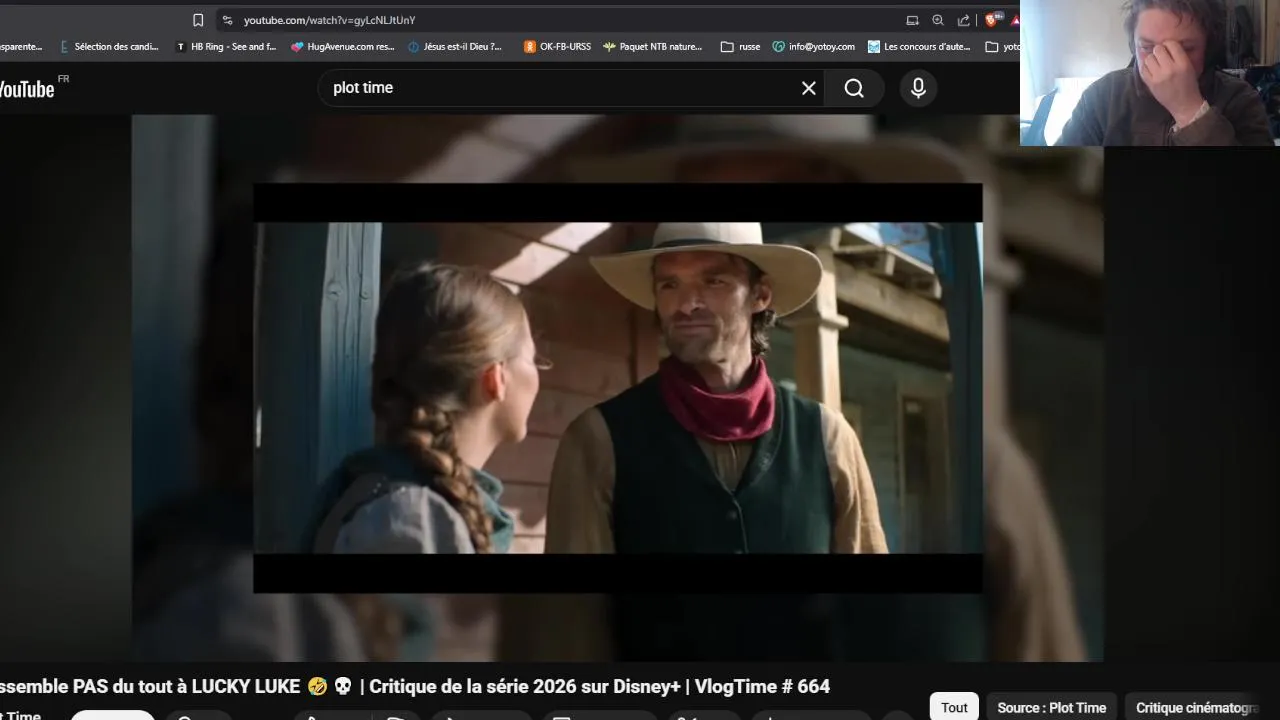Click the cast screen icon in address bar
The width and height of the screenshot is (1280, 720).
coord(912,20)
